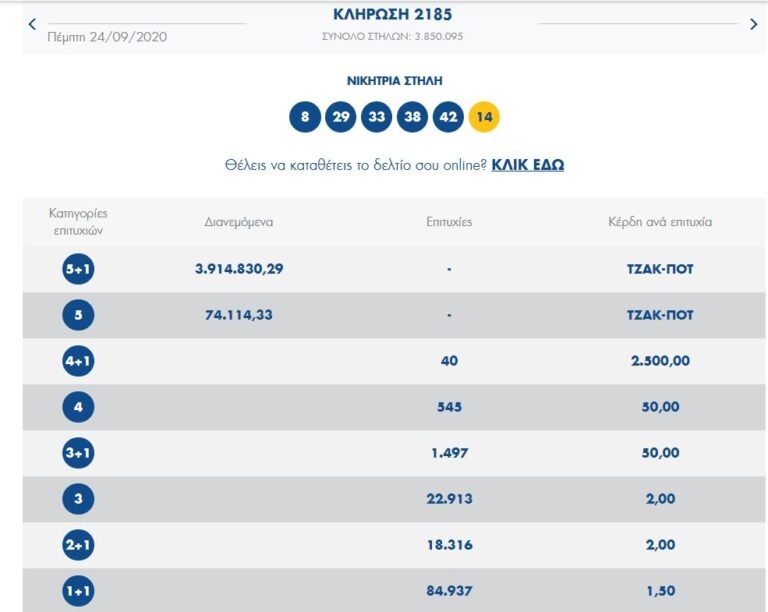Select the 3+1 category badge

click(x=78, y=453)
